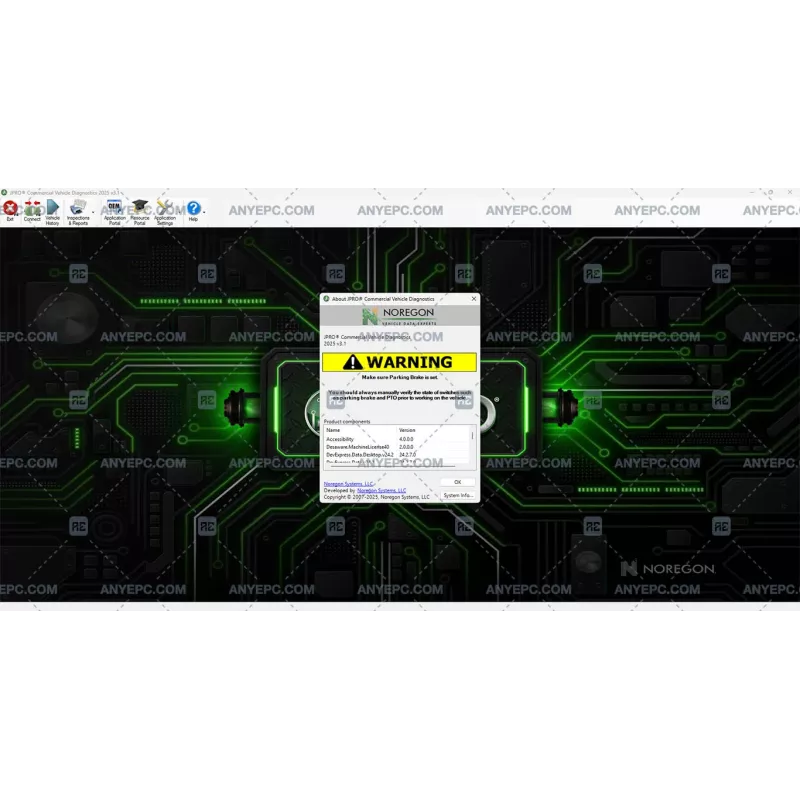This screenshot has width=800, height=800.
Task: Click the System Info button
Action: 459,495
